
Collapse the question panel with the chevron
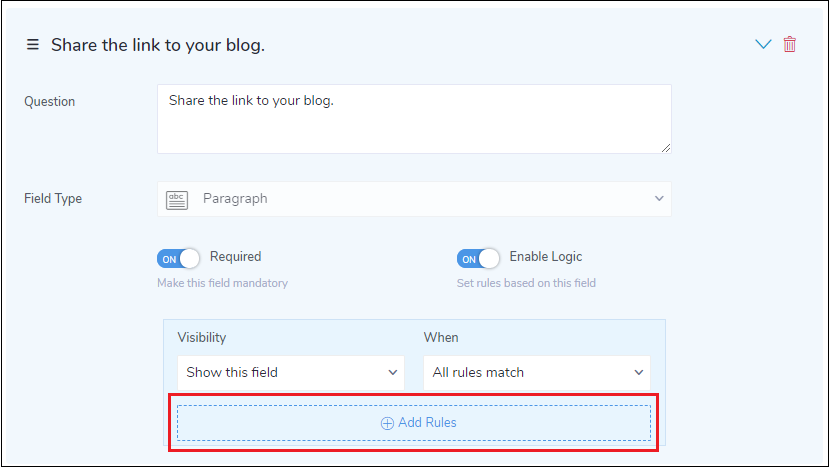pyautogui.click(x=763, y=44)
